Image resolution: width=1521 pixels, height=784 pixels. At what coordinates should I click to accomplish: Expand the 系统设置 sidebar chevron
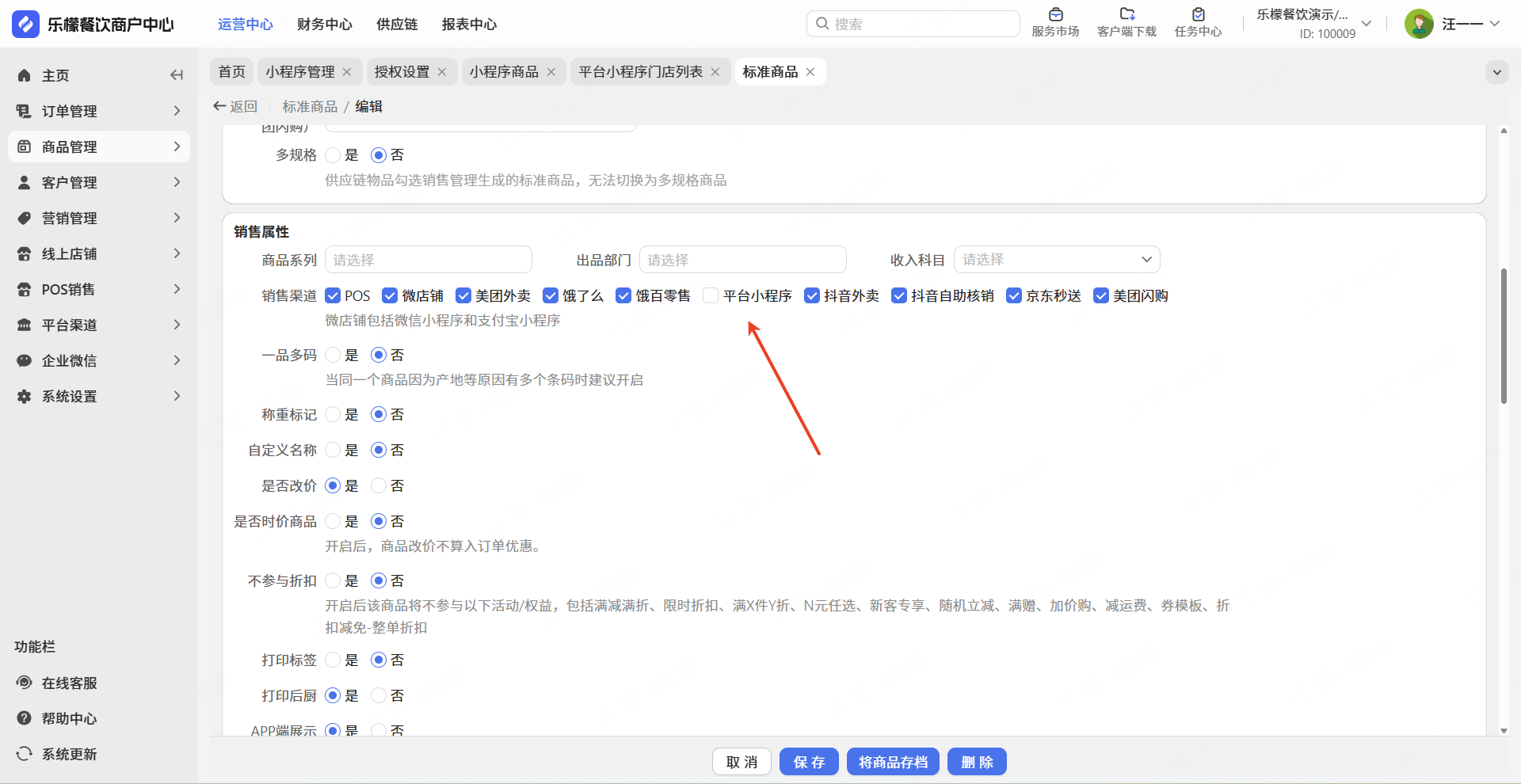click(x=177, y=396)
